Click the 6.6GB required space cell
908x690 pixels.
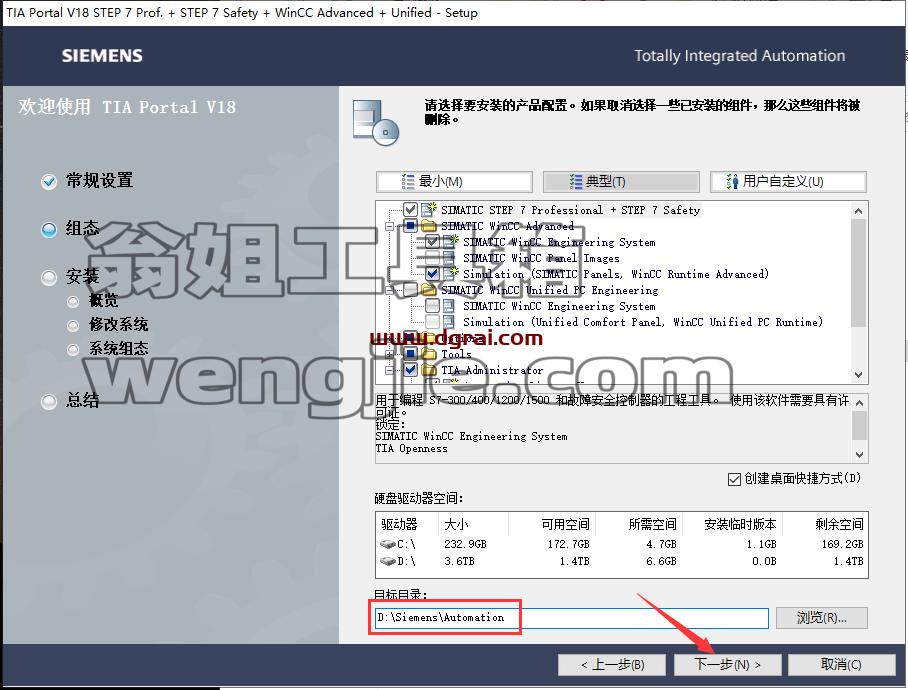point(661,561)
